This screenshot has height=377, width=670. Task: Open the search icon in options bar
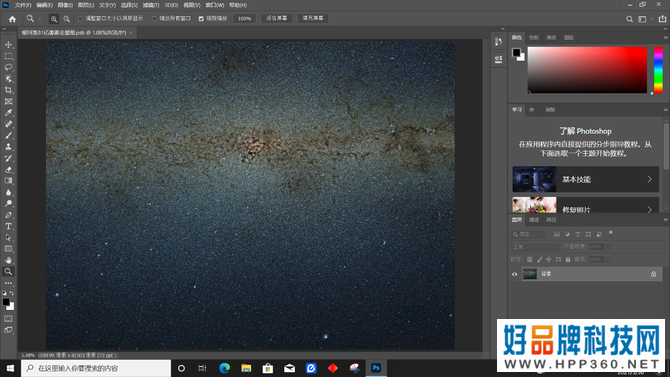tap(629, 19)
